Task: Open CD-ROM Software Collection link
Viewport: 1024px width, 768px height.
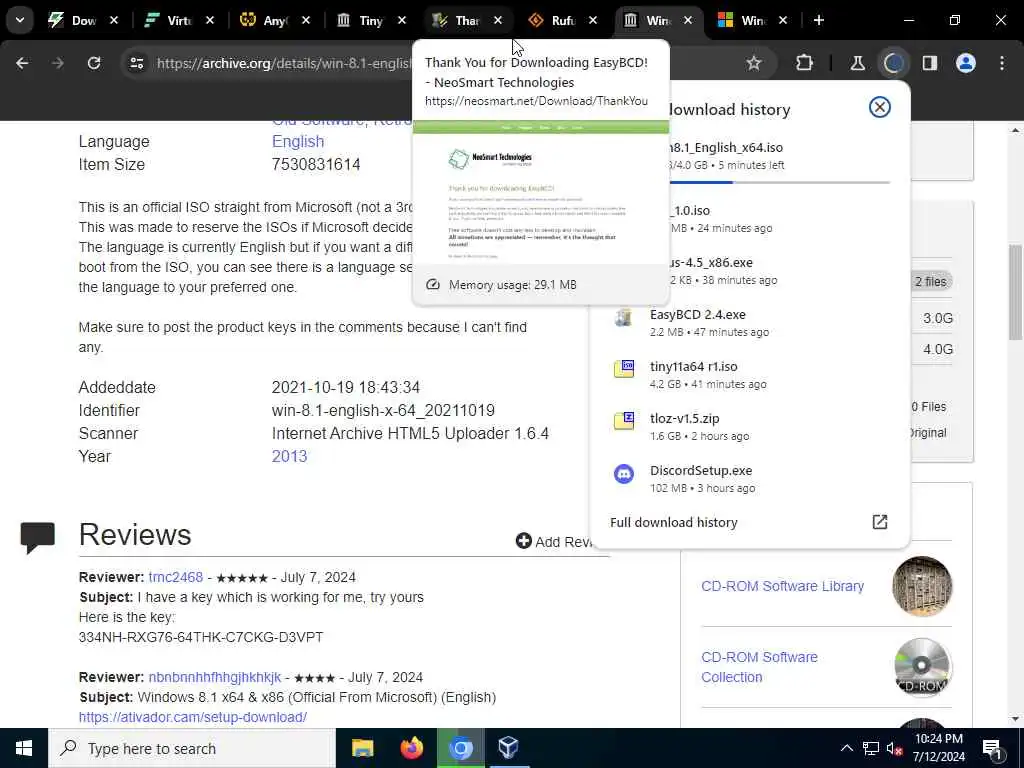Action: click(x=759, y=667)
